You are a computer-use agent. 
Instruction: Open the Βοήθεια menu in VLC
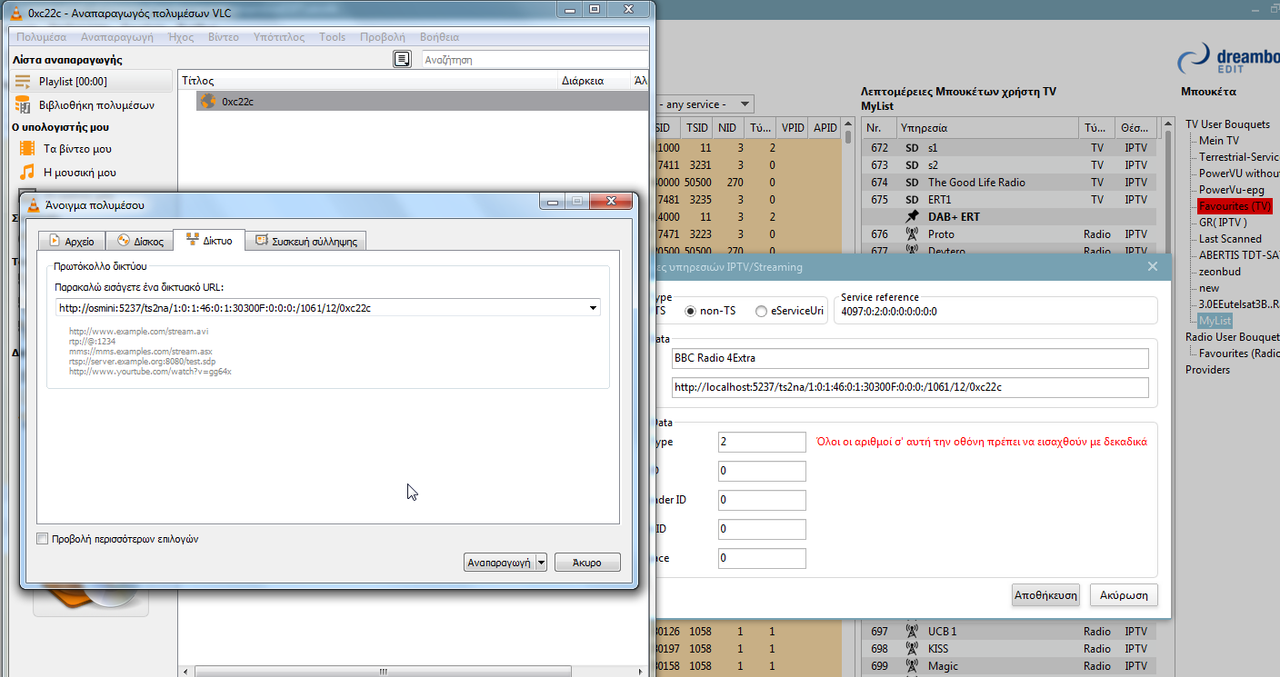coord(440,37)
